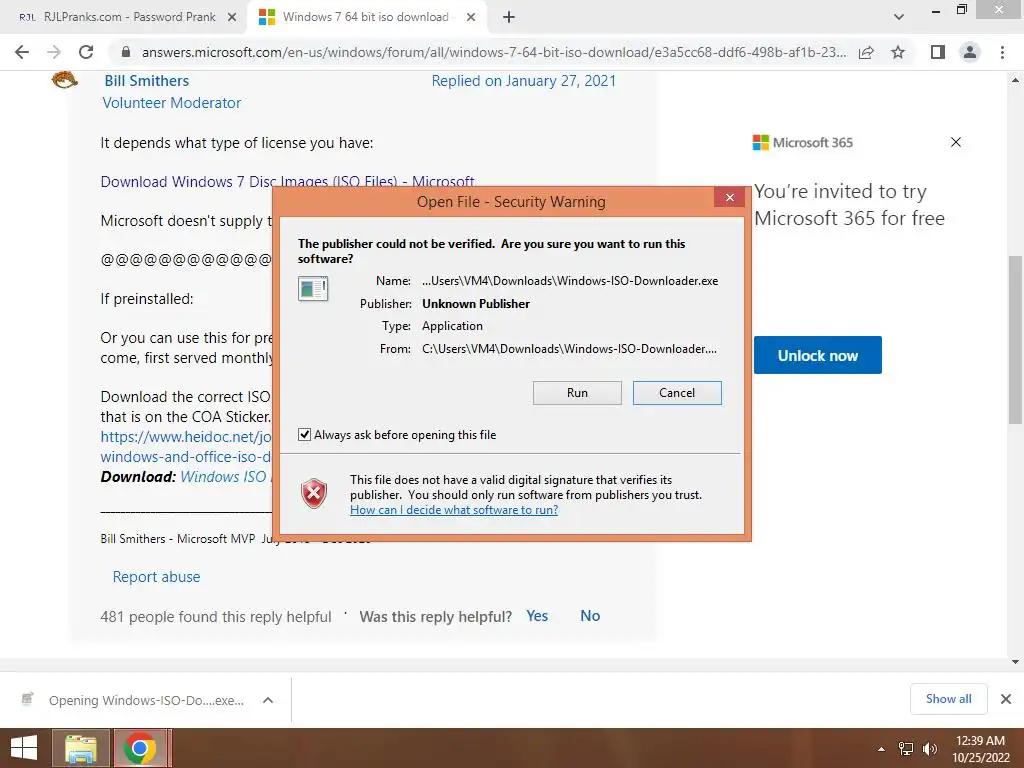Expand the download item options chevron
The image size is (1024, 768).
click(268, 700)
